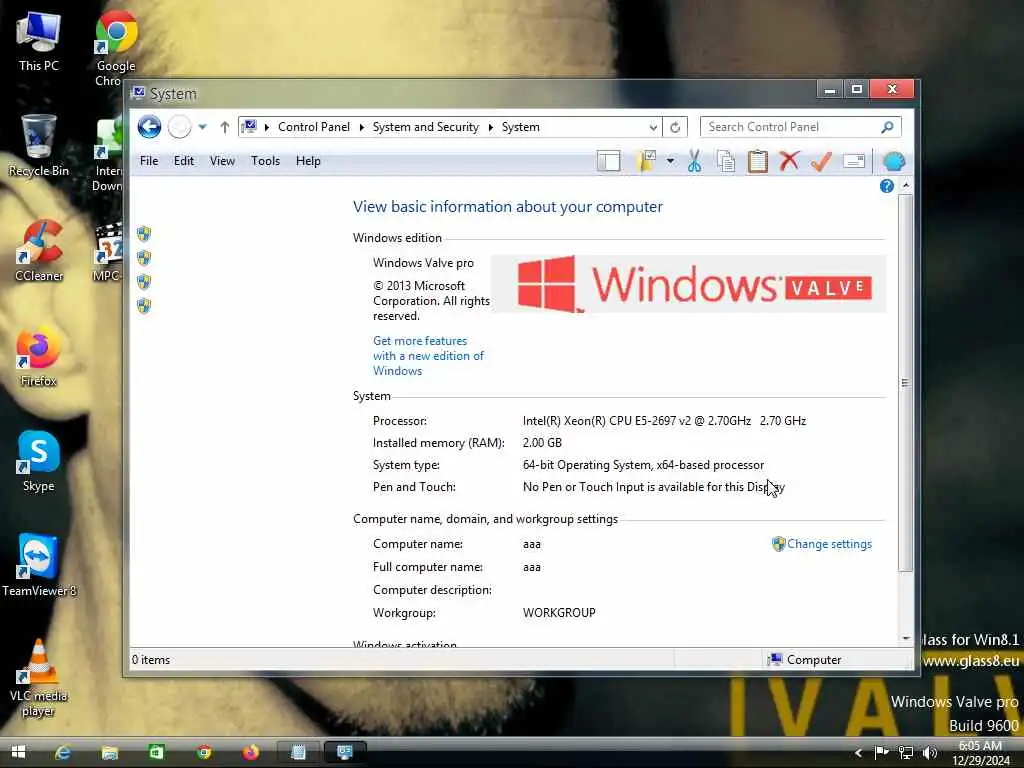Click the scrollbar up arrow
The height and width of the screenshot is (768, 1024).
click(x=906, y=185)
